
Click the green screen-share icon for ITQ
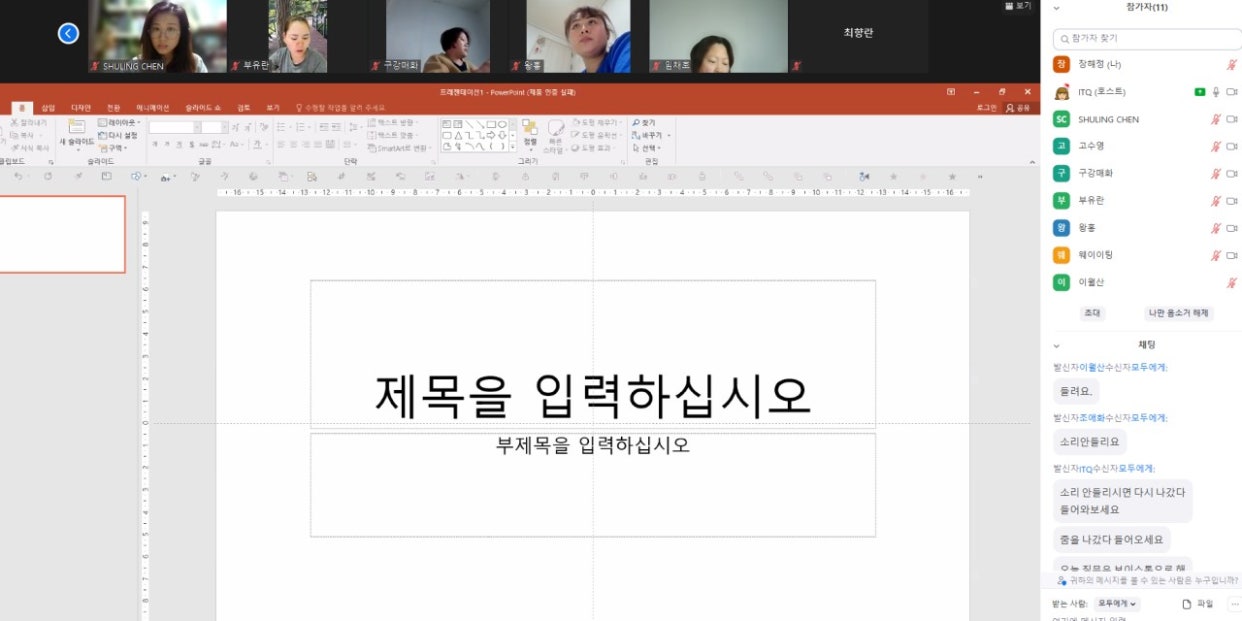point(1199,92)
